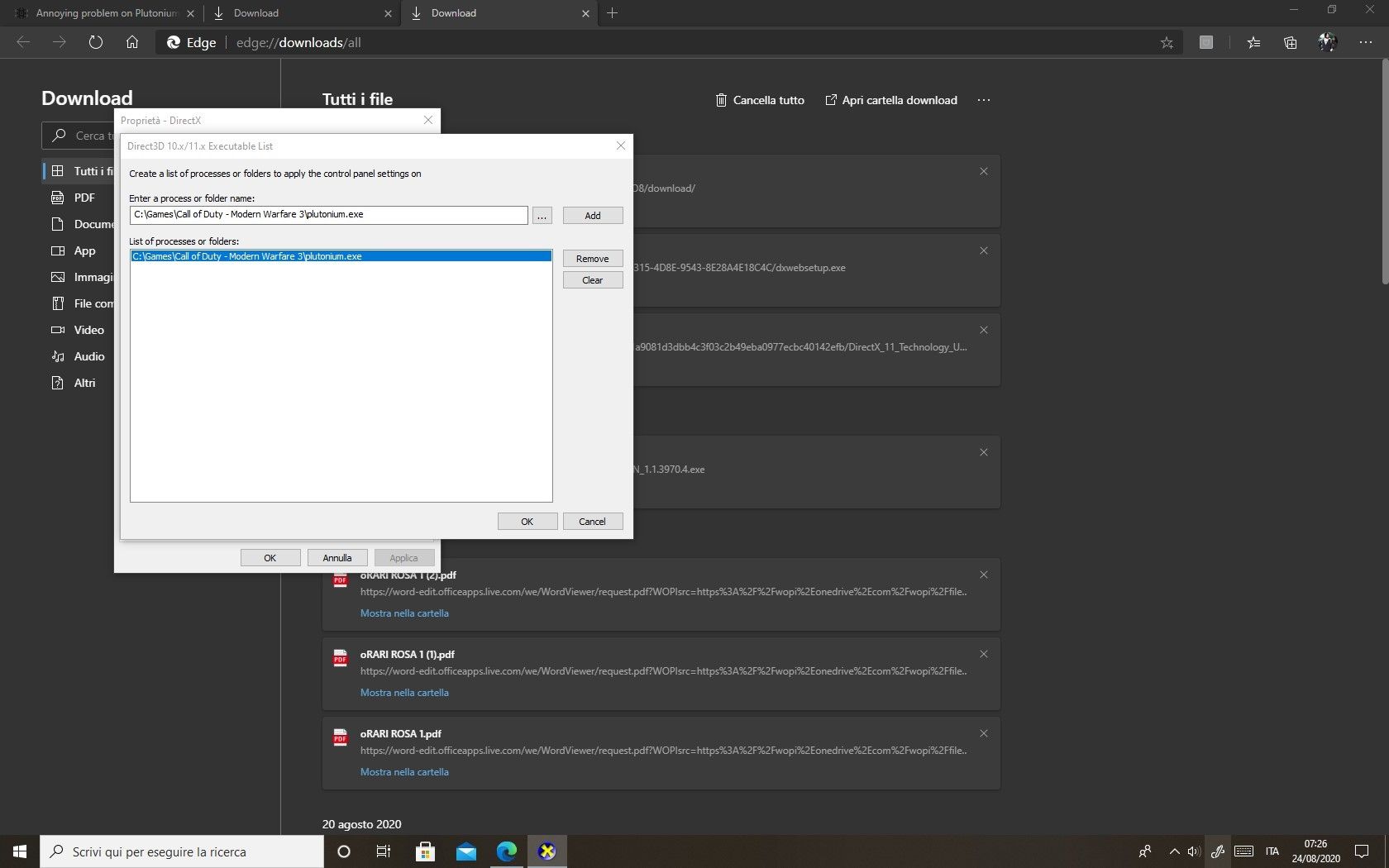Click the Cerca search field in Download sidebar
1389x868 pixels.
click(79, 136)
